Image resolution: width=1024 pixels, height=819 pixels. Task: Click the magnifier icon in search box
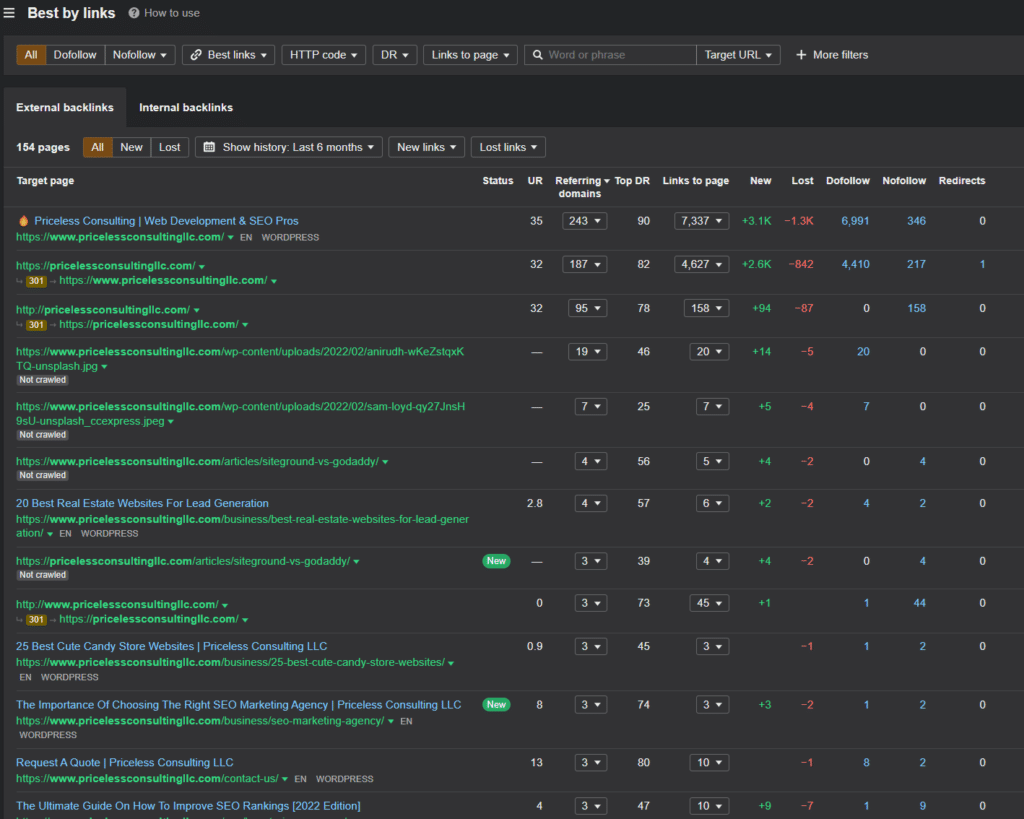point(537,55)
